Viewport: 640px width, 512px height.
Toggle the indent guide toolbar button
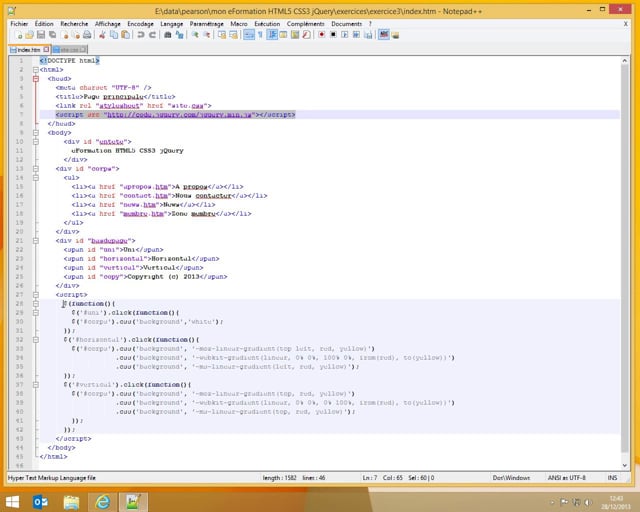[272, 35]
